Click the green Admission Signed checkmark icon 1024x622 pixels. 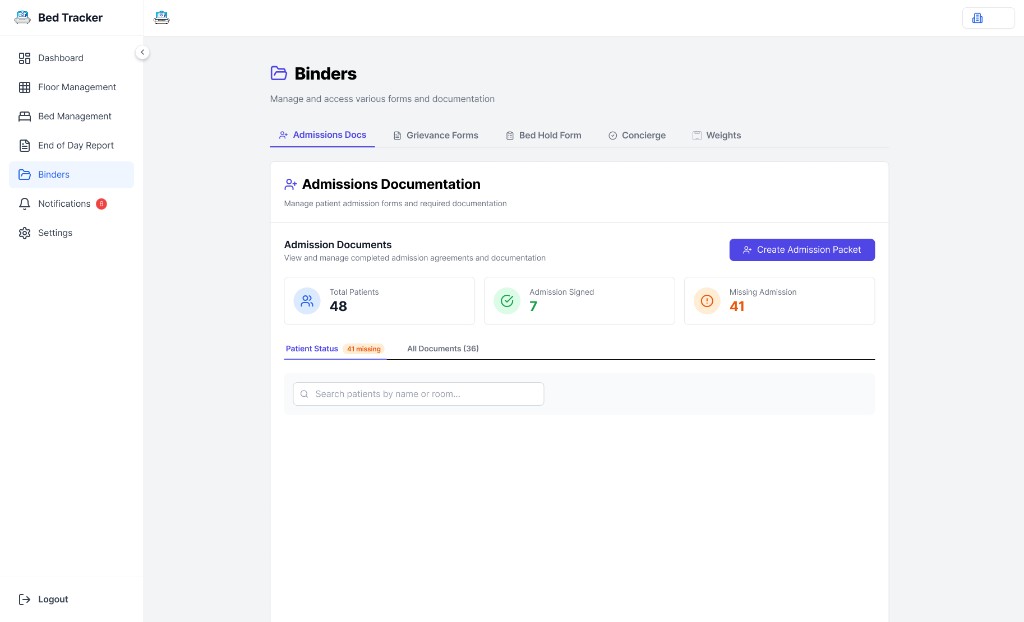[x=507, y=301]
